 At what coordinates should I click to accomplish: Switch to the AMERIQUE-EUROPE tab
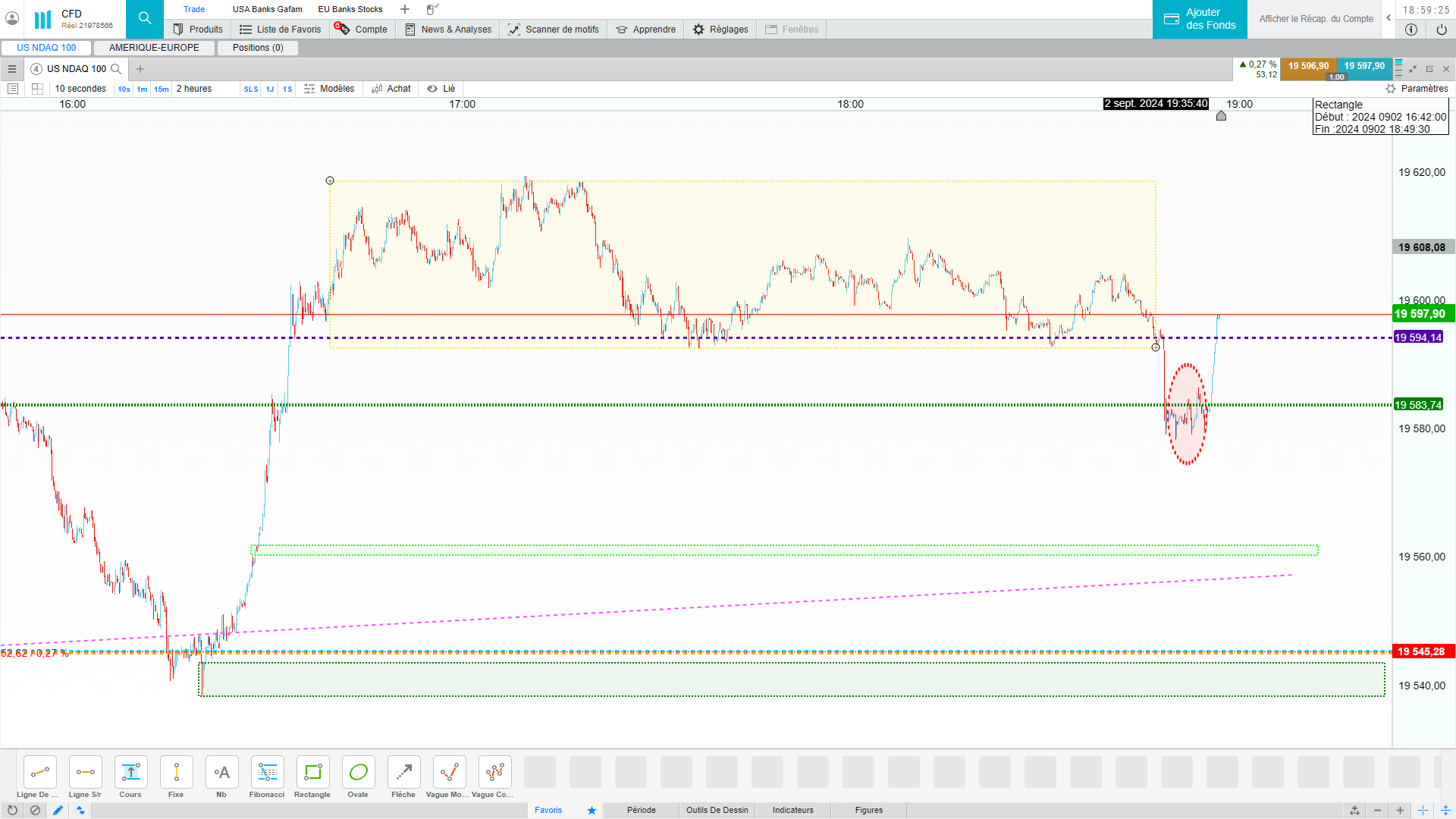[x=154, y=48]
